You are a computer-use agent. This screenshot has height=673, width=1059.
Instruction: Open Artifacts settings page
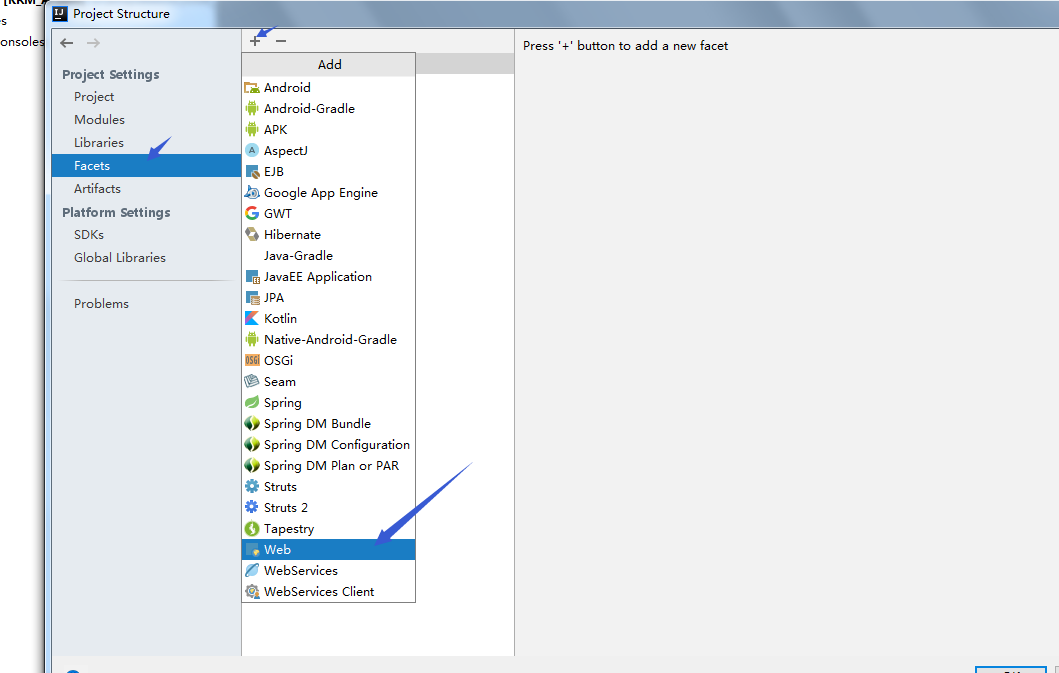(x=97, y=189)
